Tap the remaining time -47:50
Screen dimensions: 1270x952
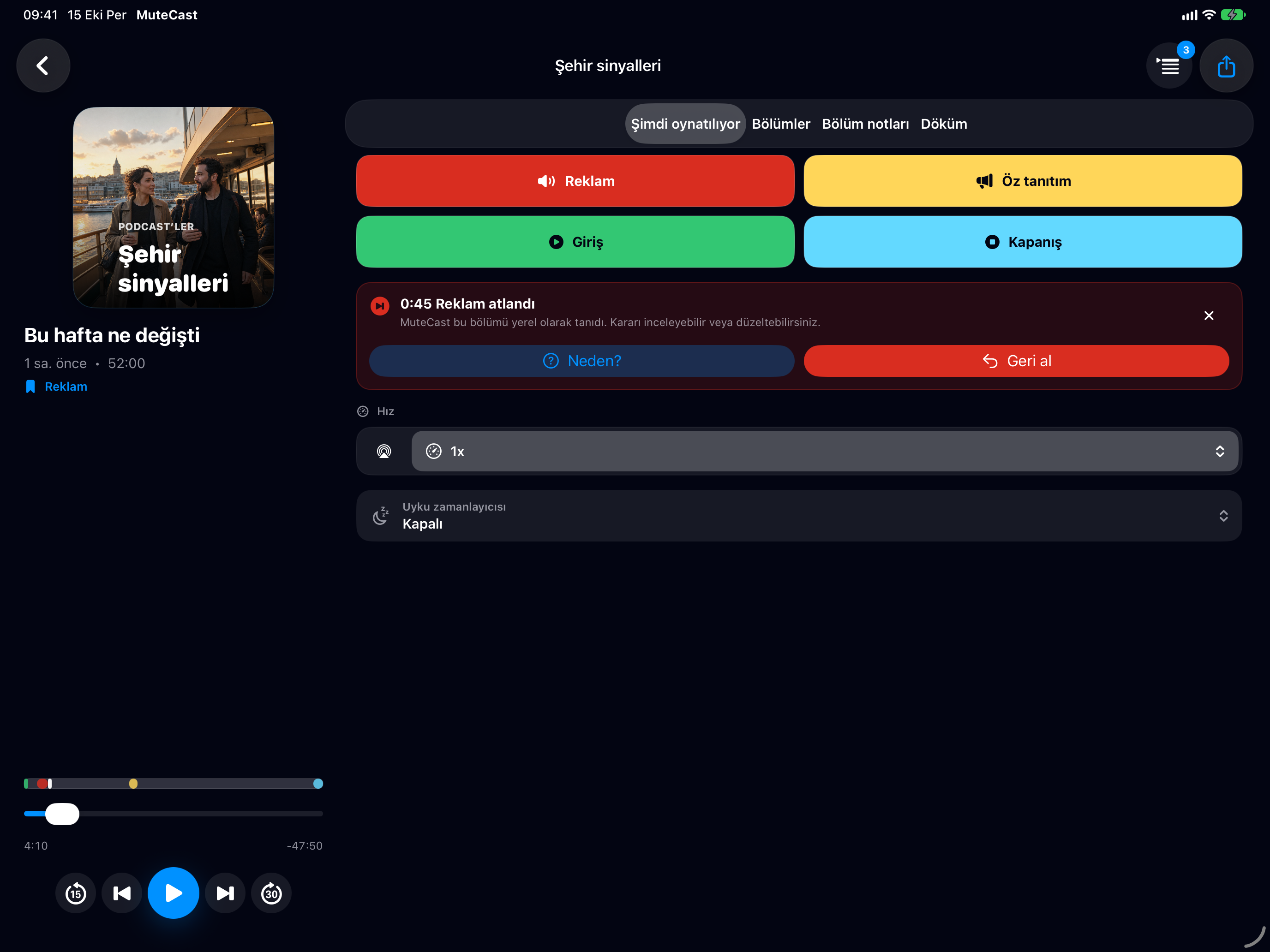pyautogui.click(x=304, y=845)
